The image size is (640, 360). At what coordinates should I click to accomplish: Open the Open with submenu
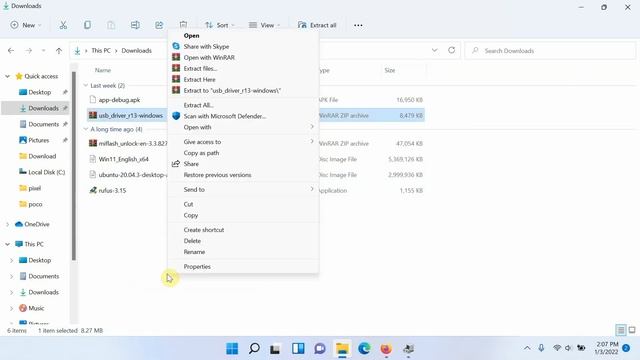[243, 127]
